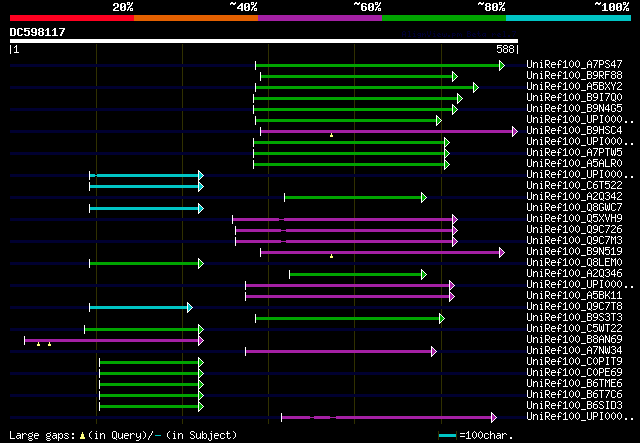Click the green A5ALR0 alignment bar

[349, 165]
